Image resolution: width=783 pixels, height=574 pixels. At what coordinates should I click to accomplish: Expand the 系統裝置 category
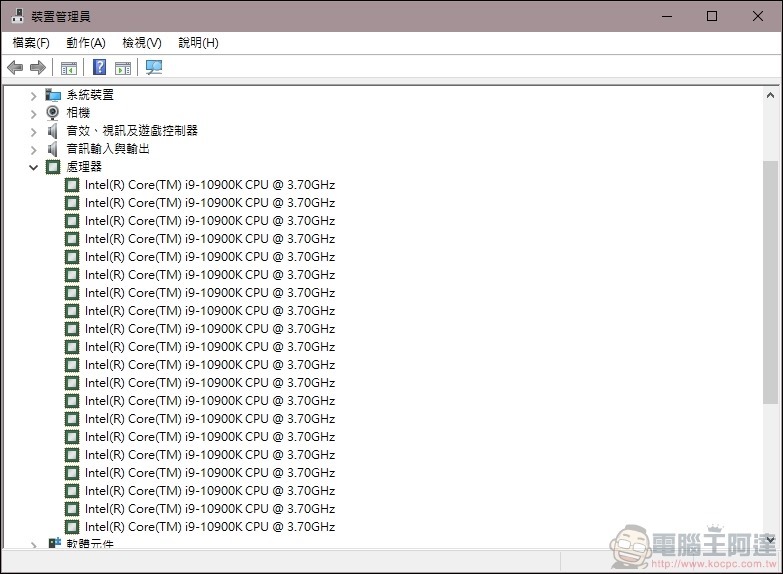point(33,96)
